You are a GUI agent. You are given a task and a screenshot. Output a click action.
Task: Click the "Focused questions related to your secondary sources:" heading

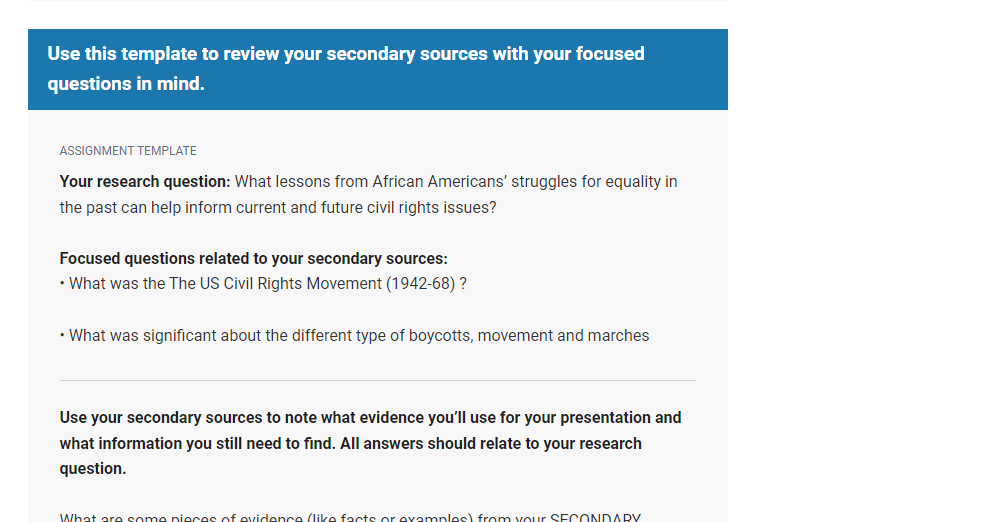(254, 259)
